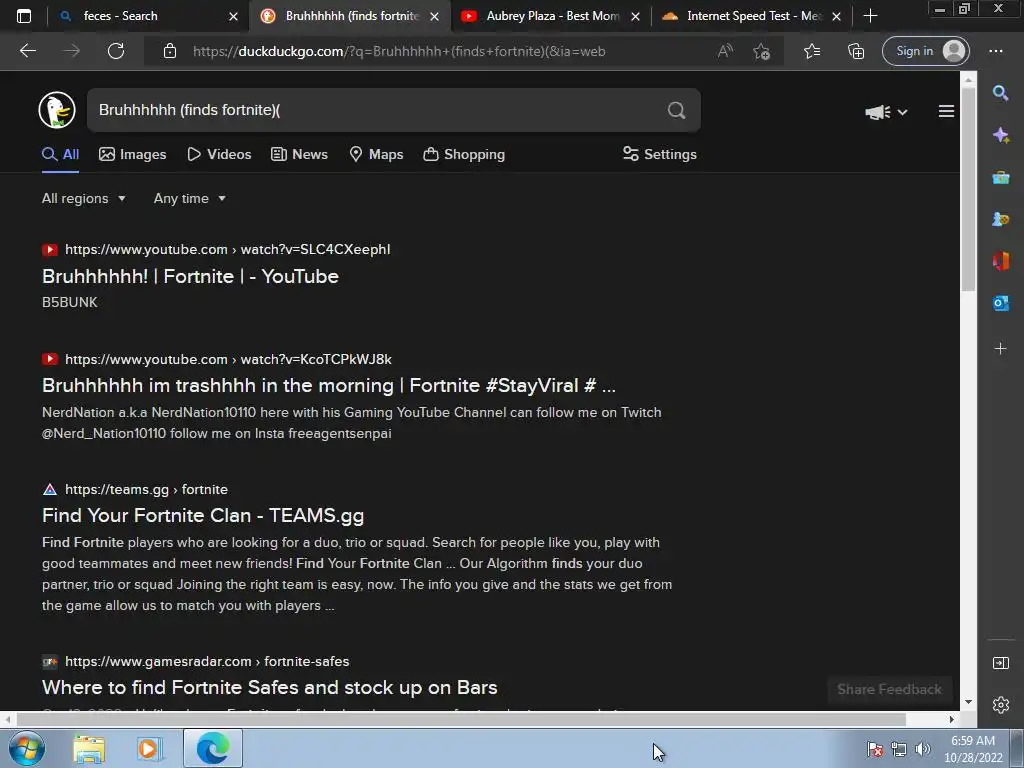This screenshot has width=1024, height=768.
Task: Reload the page with refresh icon
Action: (116, 51)
